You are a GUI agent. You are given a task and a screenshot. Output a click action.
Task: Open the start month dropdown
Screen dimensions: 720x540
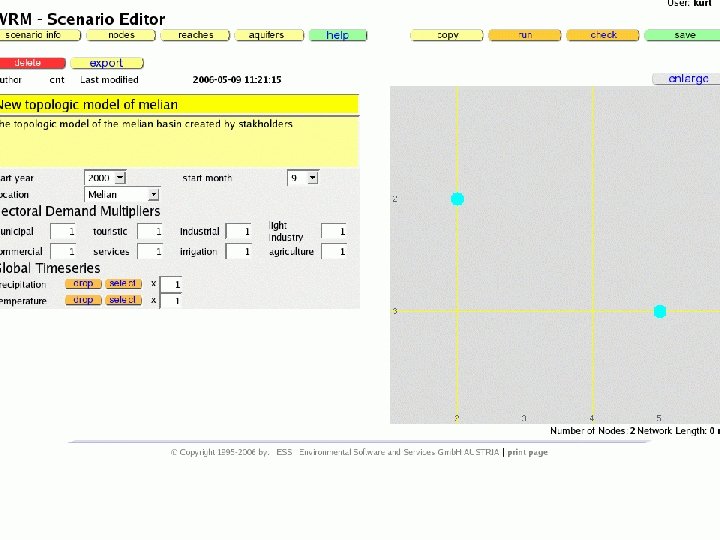click(303, 178)
